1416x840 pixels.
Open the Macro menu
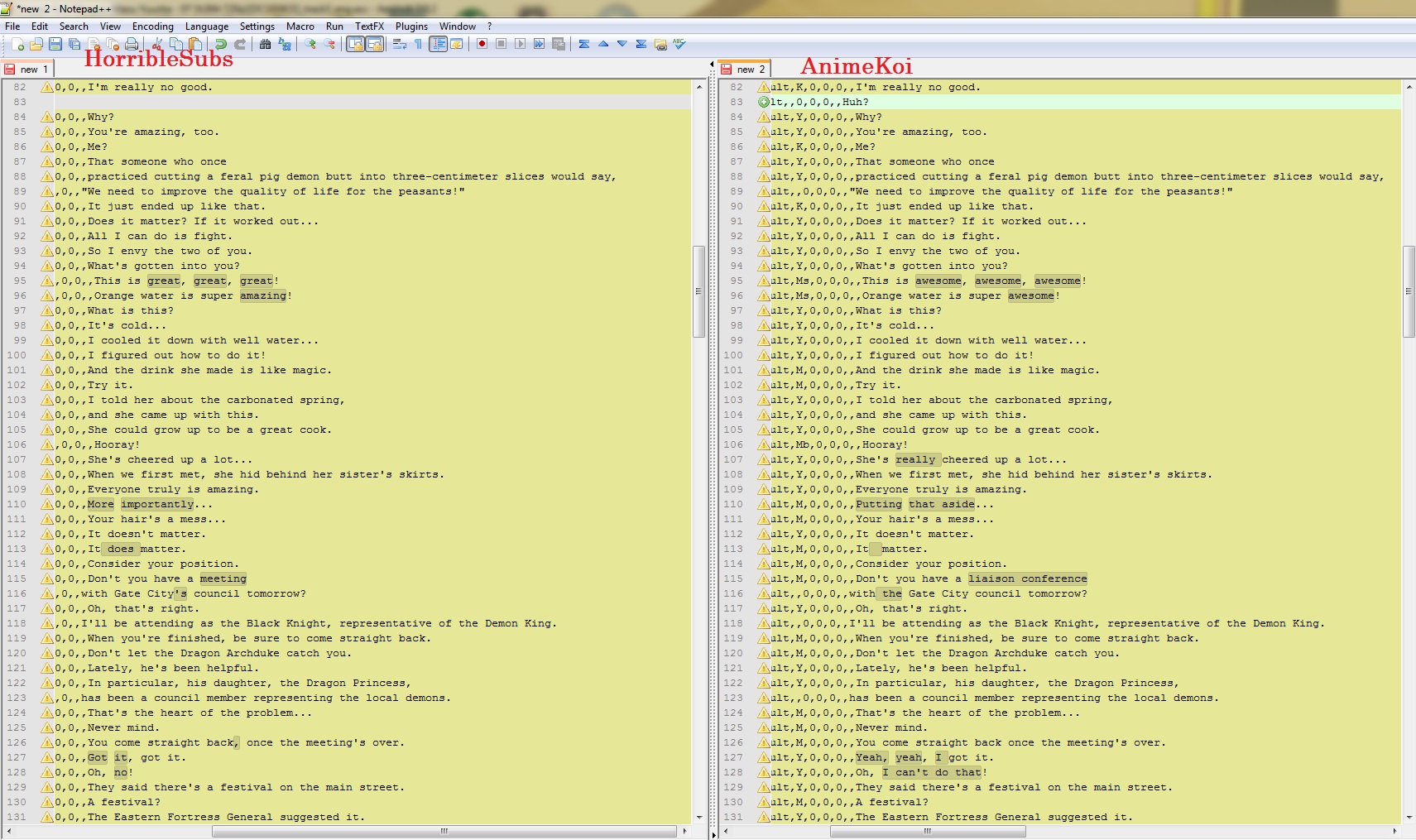(300, 26)
